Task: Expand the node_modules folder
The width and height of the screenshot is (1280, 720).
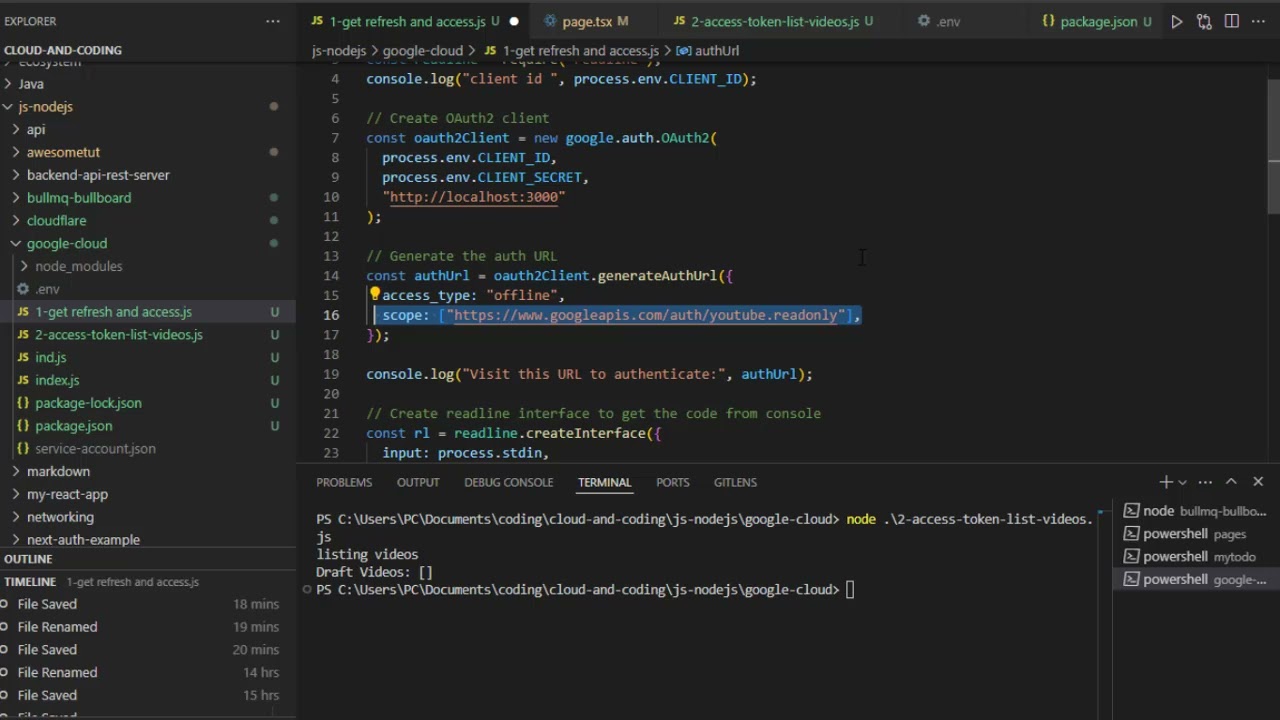Action: (148, 266)
